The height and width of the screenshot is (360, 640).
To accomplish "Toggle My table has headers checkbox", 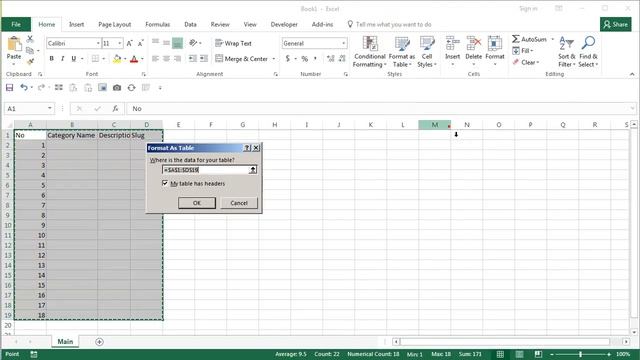I will (x=165, y=183).
